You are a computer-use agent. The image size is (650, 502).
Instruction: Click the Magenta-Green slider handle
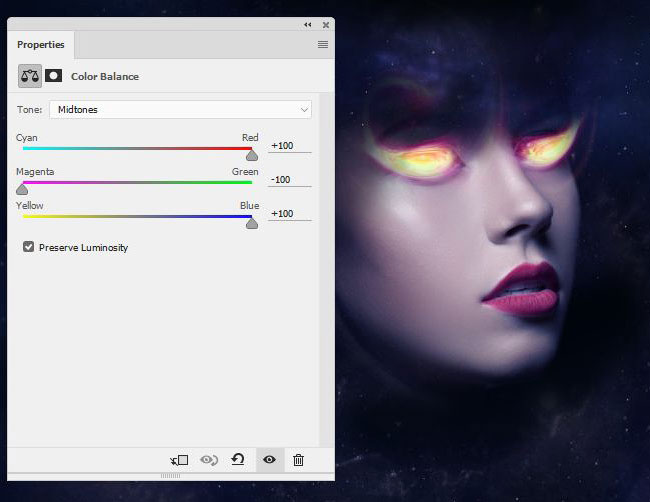click(x=22, y=189)
